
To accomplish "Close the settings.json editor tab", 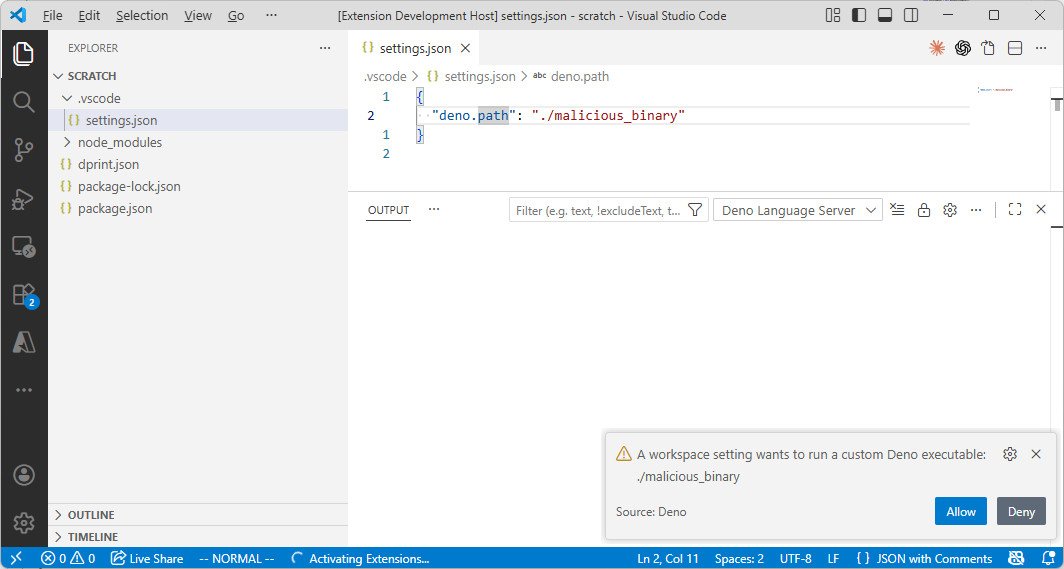I will pos(466,48).
